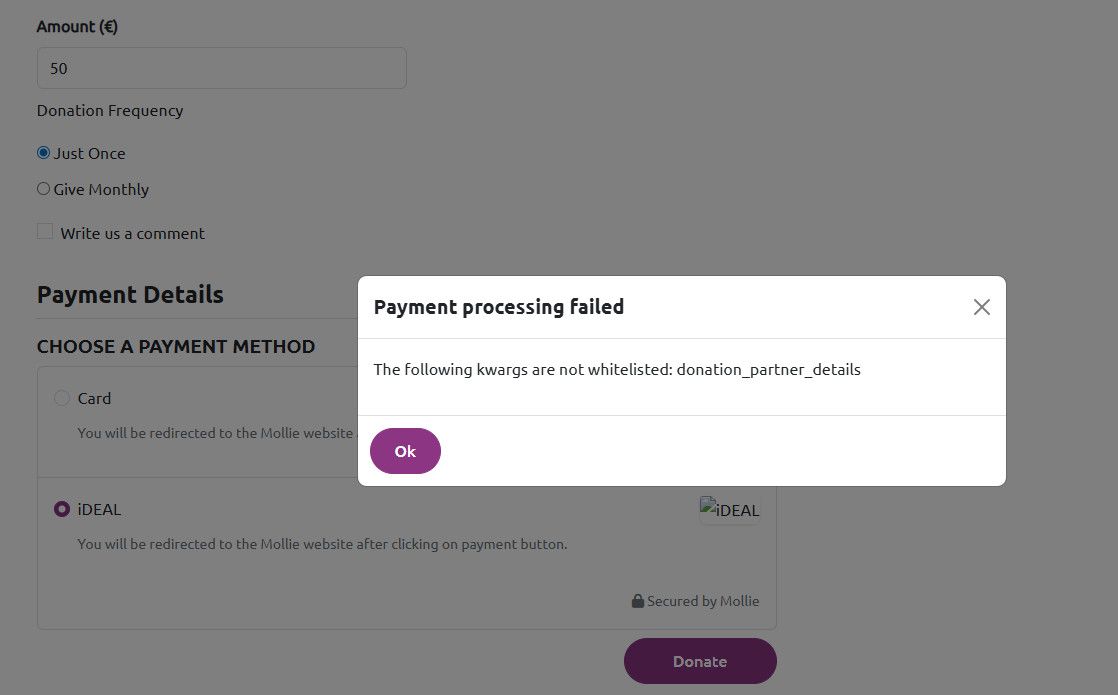Click the Donation Frequency label

pyautogui.click(x=110, y=110)
